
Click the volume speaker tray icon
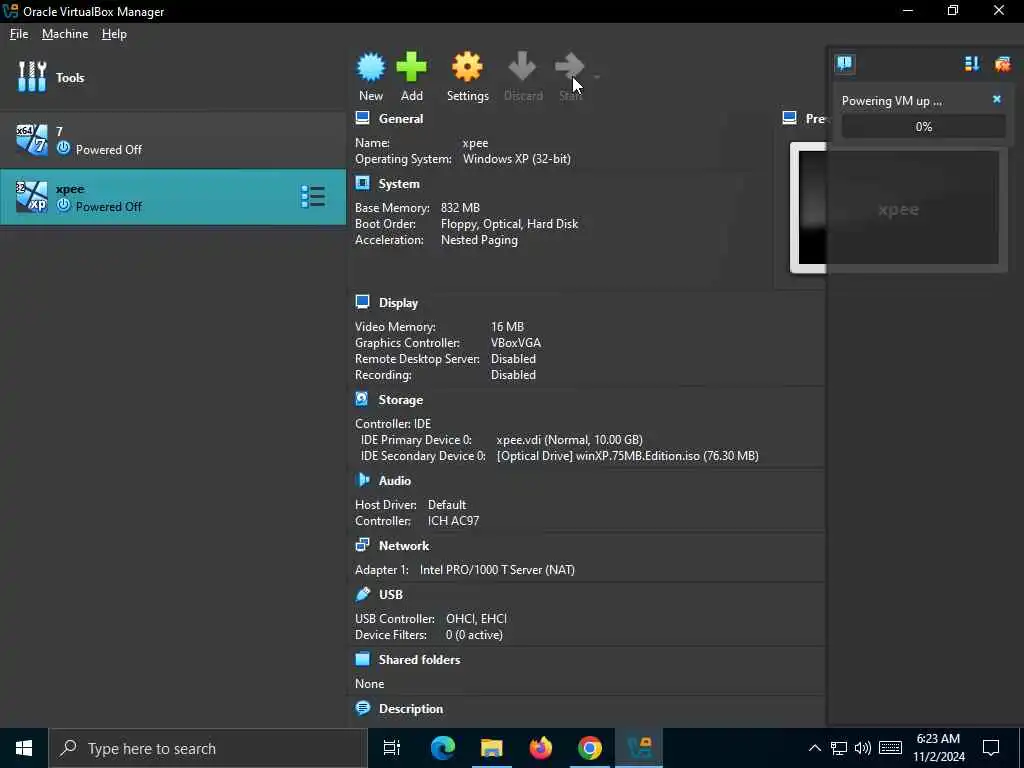pyautogui.click(x=863, y=748)
